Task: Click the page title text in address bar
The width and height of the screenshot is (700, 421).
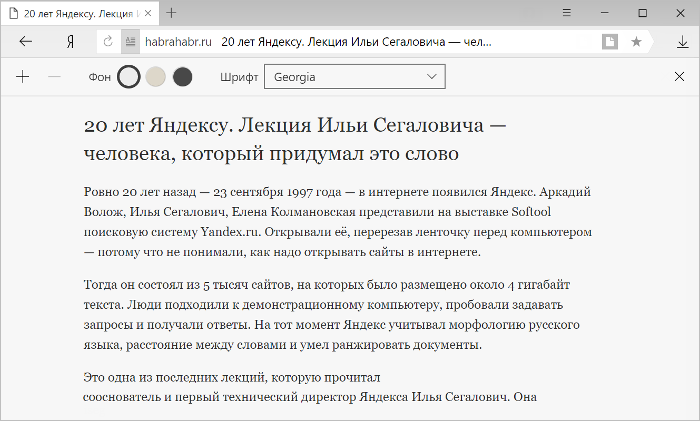Action: (356, 42)
